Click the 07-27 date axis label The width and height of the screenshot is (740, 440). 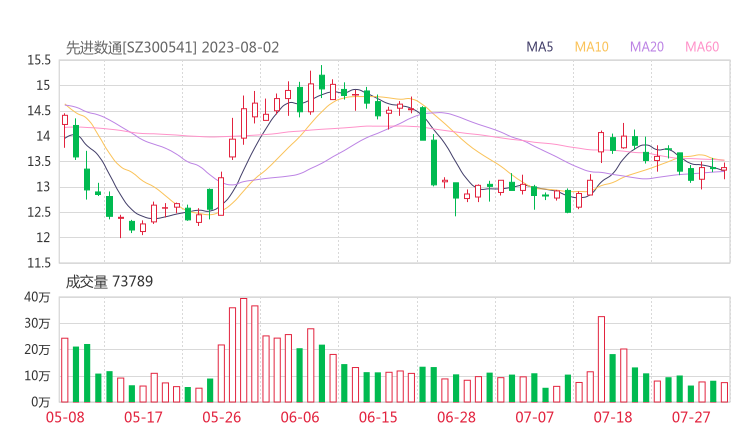(691, 417)
